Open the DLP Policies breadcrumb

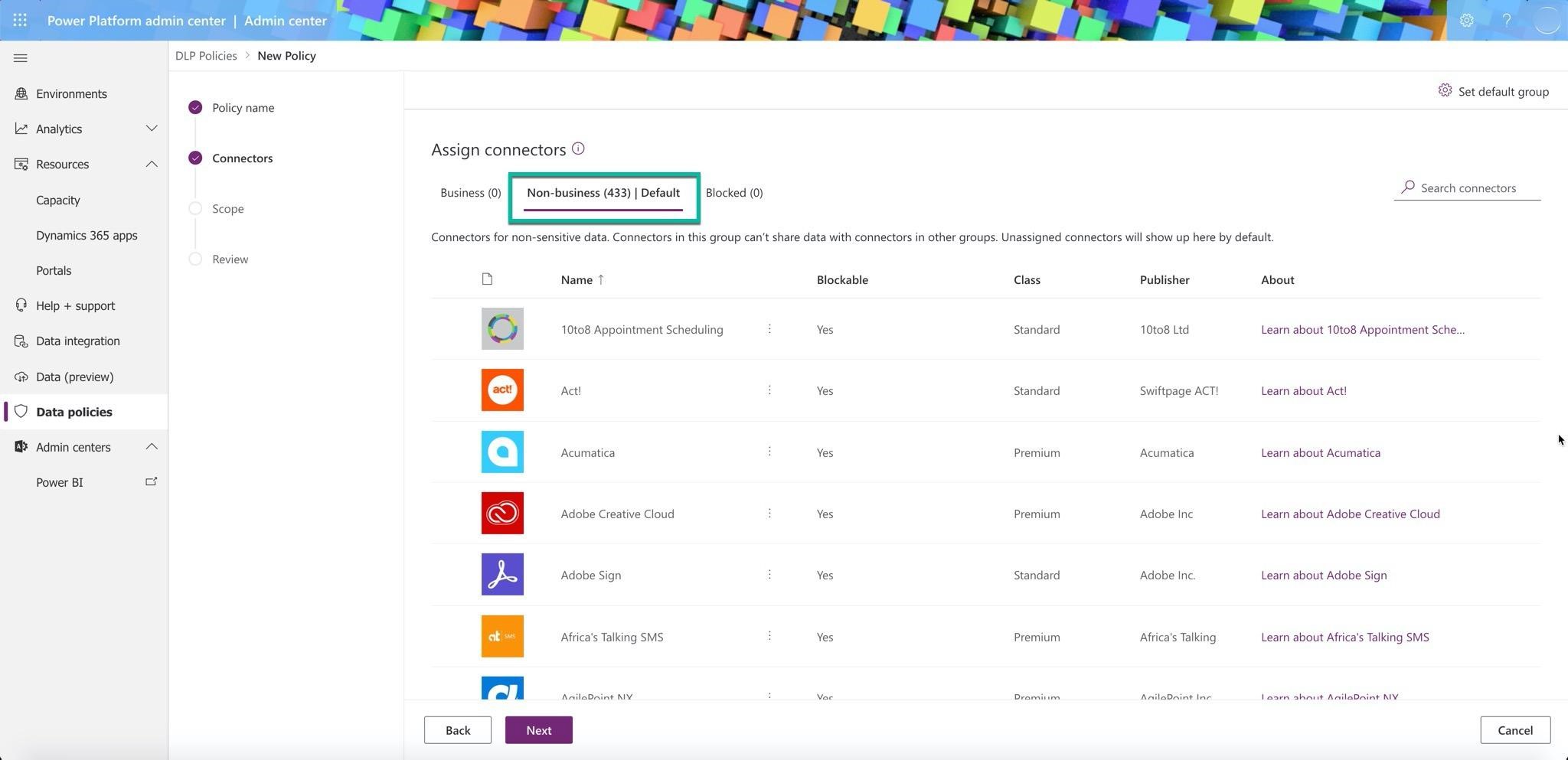[206, 56]
